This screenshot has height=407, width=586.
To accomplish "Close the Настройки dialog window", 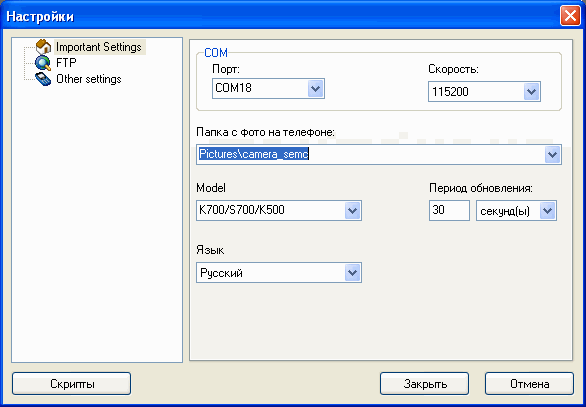I will [x=570, y=16].
